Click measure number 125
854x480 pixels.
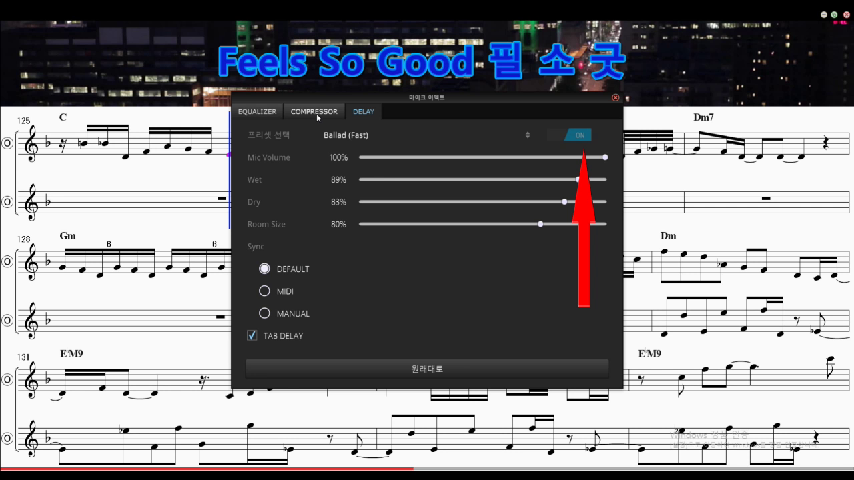23,120
